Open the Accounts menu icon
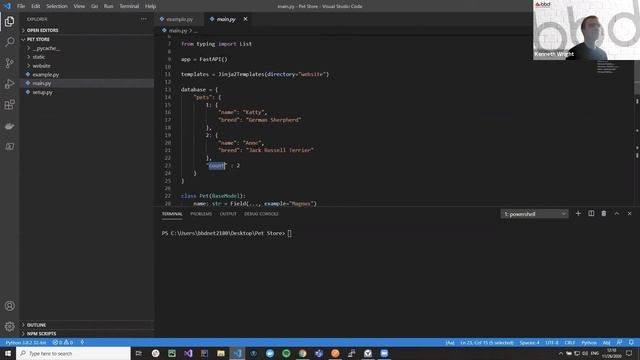 point(9,306)
